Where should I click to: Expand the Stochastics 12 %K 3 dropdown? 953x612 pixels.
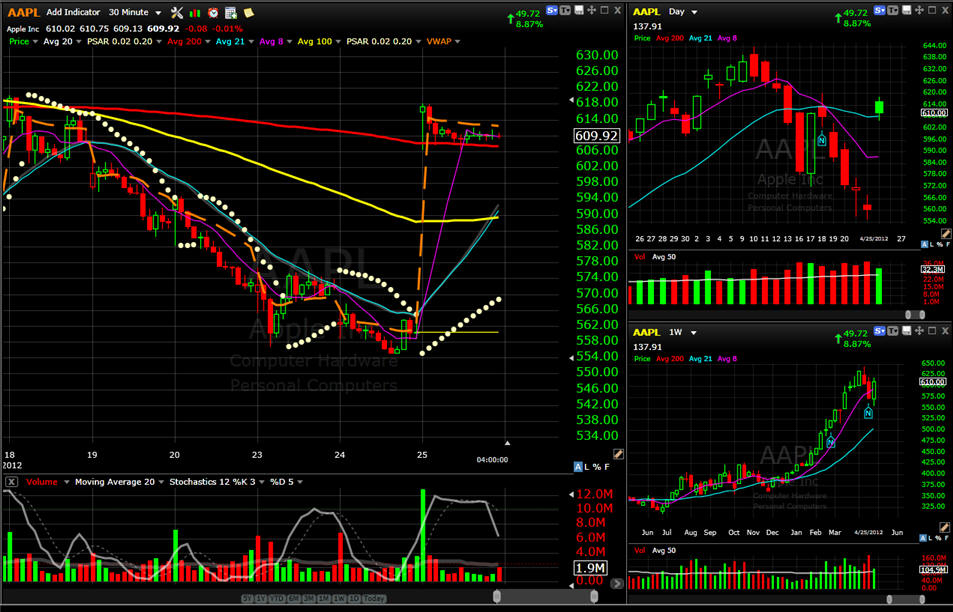coord(262,482)
